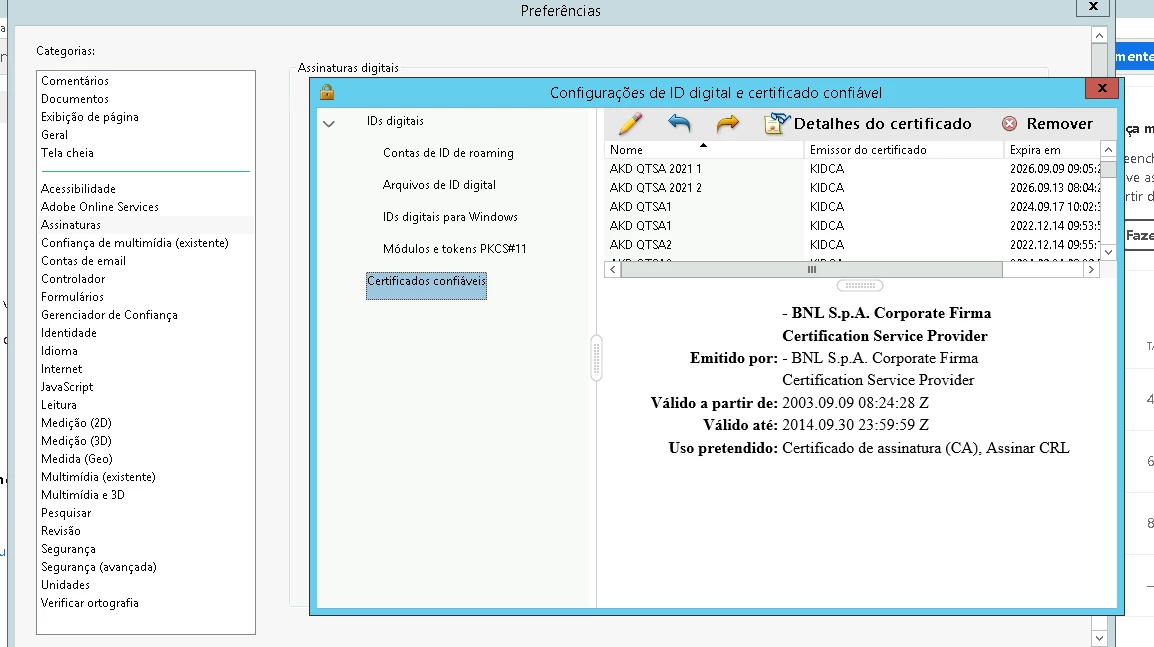Sort by Emissor do certificado column
Viewport: 1154px width, 647px height.
904,149
